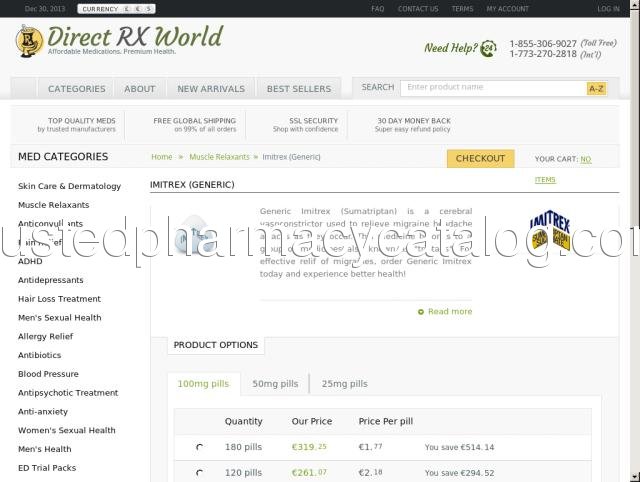640x482 pixels.
Task: Click the SSL Security banner text
Action: pos(305,125)
